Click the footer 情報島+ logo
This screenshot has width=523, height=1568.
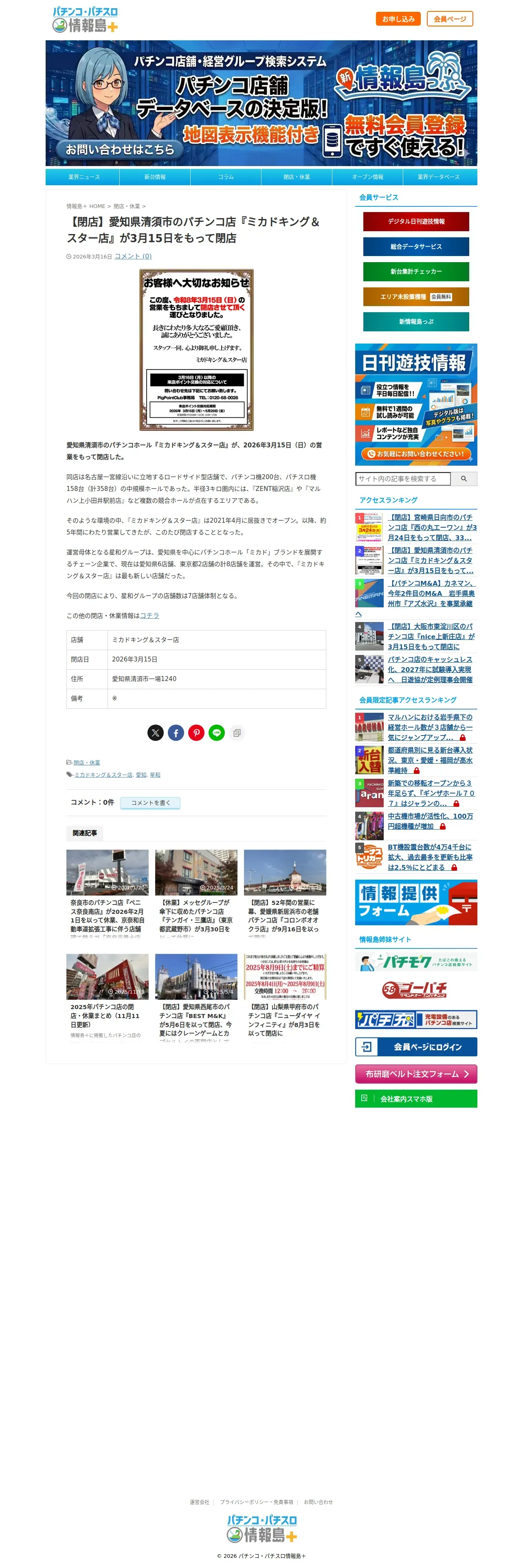pos(262,1529)
